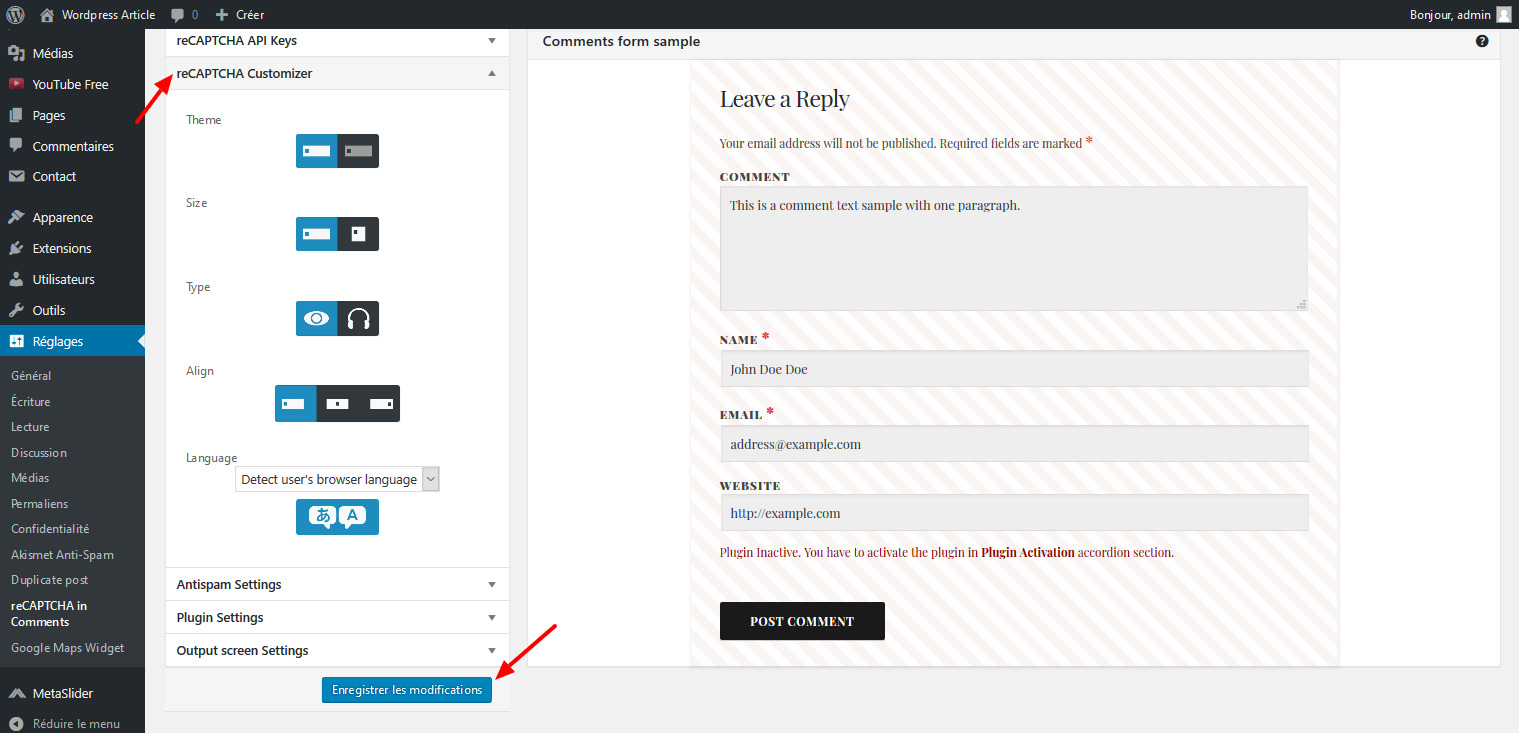Click the admin avatar picture

(1503, 14)
